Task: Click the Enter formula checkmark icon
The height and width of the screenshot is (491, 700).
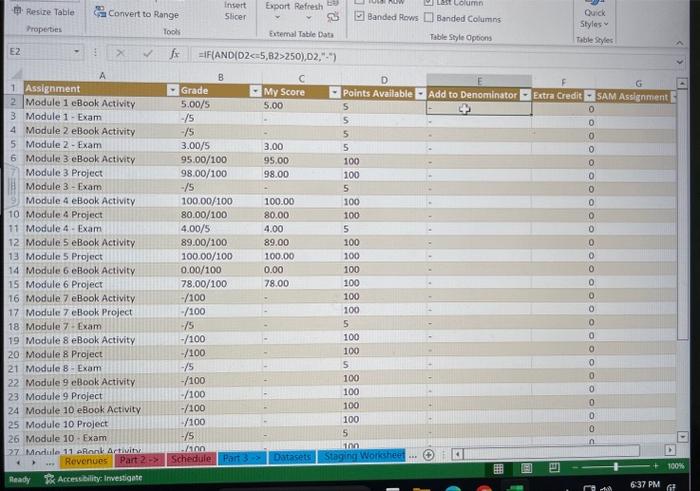Action: pos(148,54)
